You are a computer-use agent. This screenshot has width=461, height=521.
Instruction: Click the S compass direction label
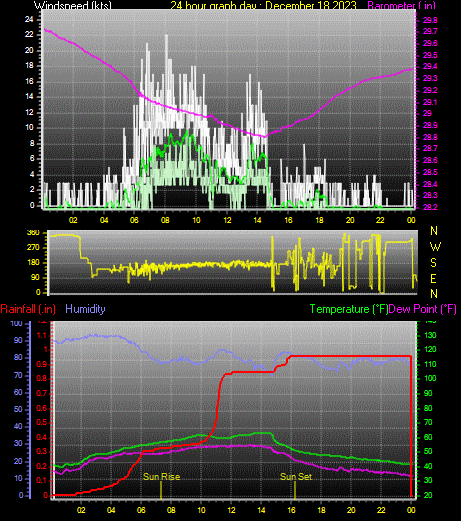pyautogui.click(x=433, y=263)
